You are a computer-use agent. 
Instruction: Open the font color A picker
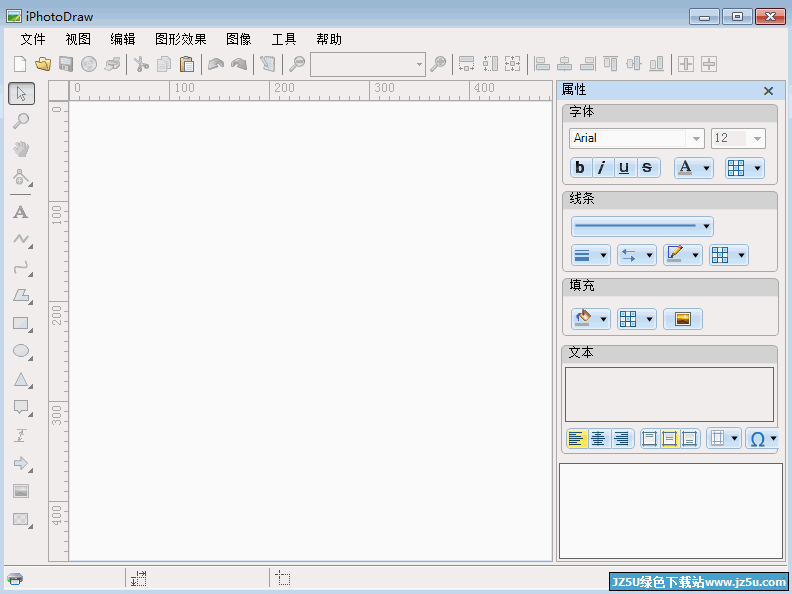click(694, 168)
